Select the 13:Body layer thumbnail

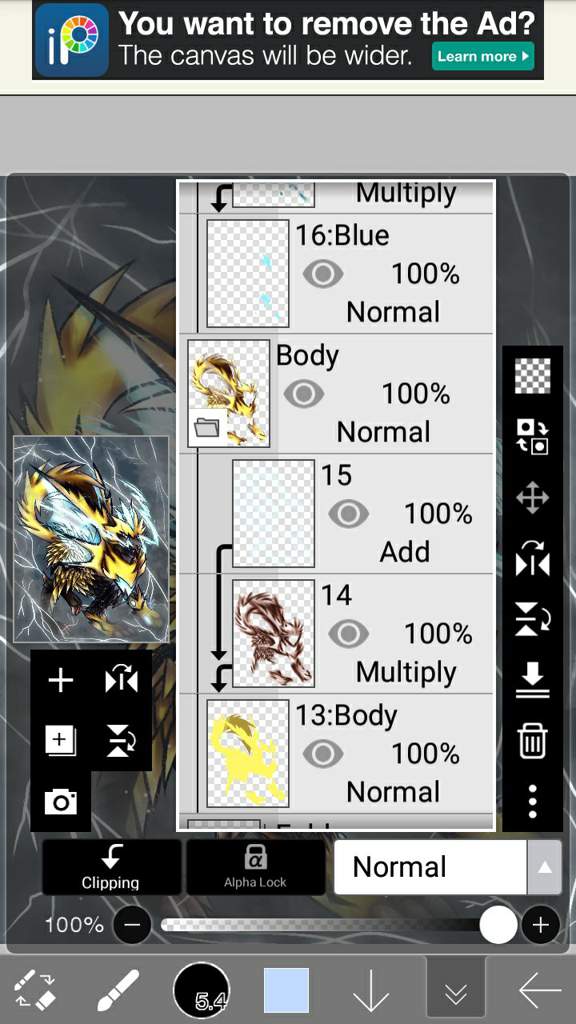click(248, 753)
